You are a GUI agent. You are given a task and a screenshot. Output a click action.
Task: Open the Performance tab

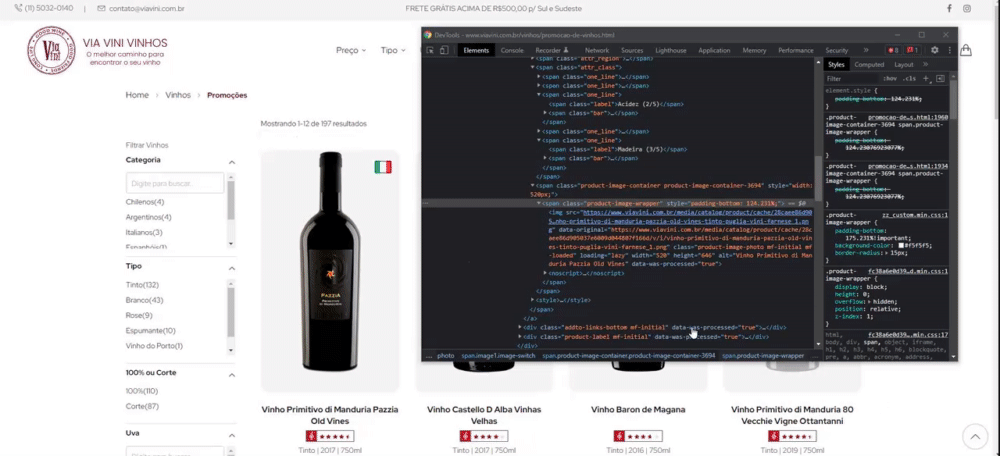click(796, 50)
